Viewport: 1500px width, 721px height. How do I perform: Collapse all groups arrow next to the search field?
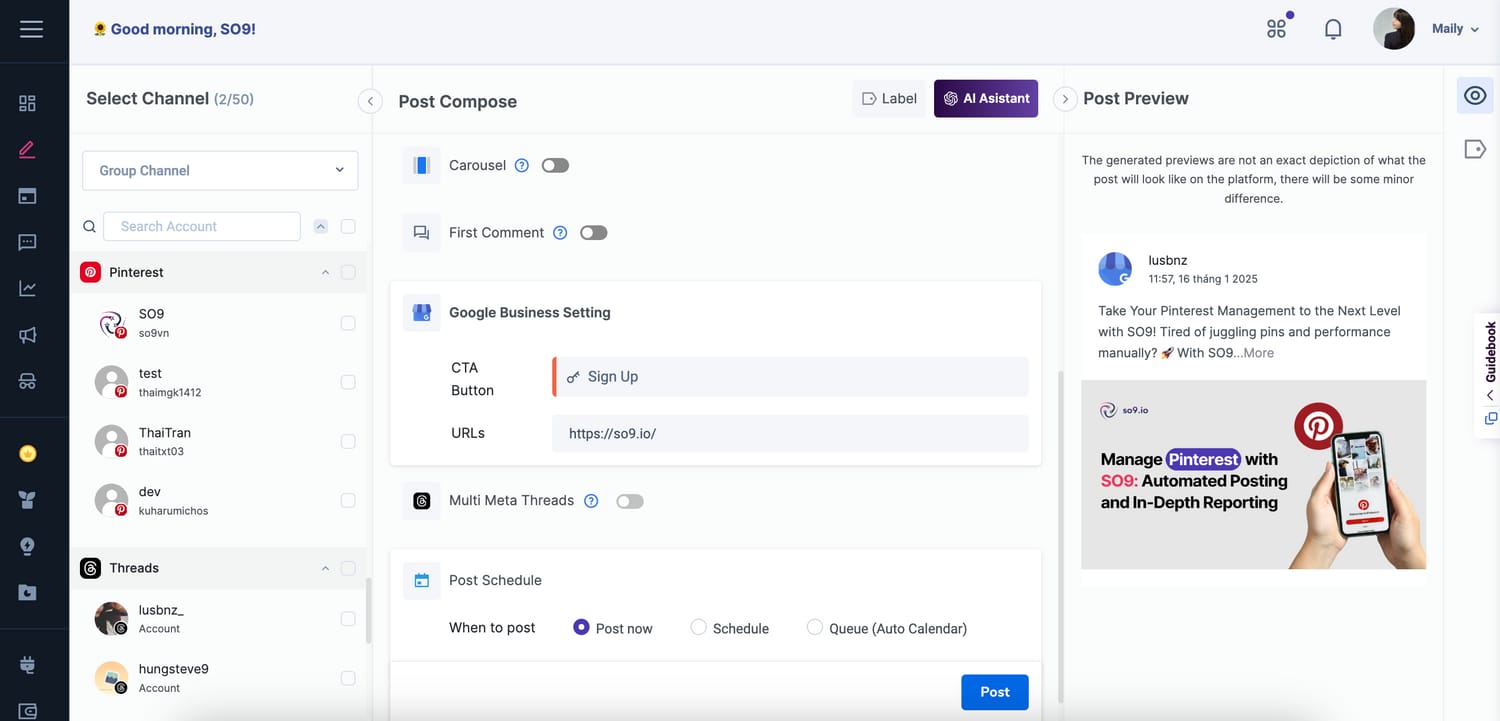(321, 227)
